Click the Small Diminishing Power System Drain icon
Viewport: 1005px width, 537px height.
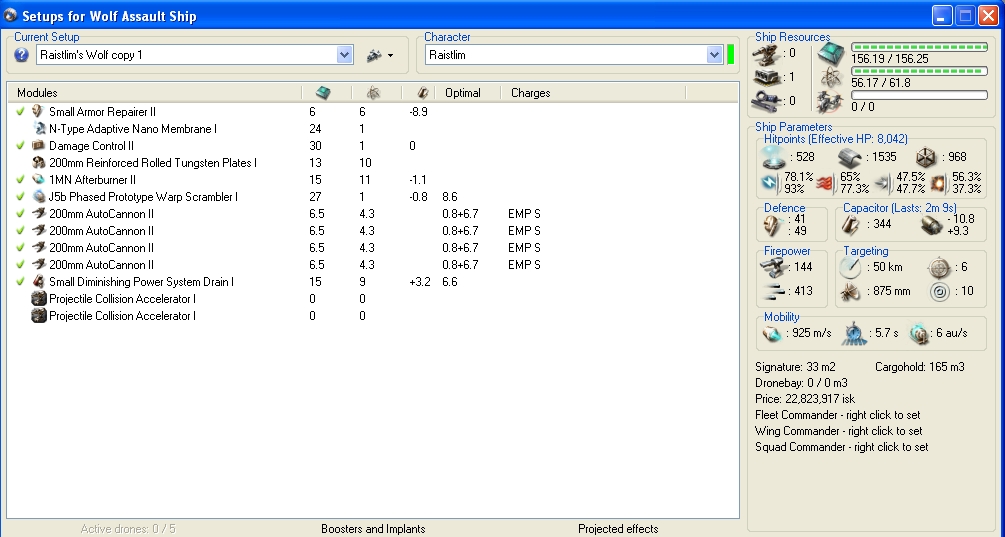pyautogui.click(x=37, y=282)
